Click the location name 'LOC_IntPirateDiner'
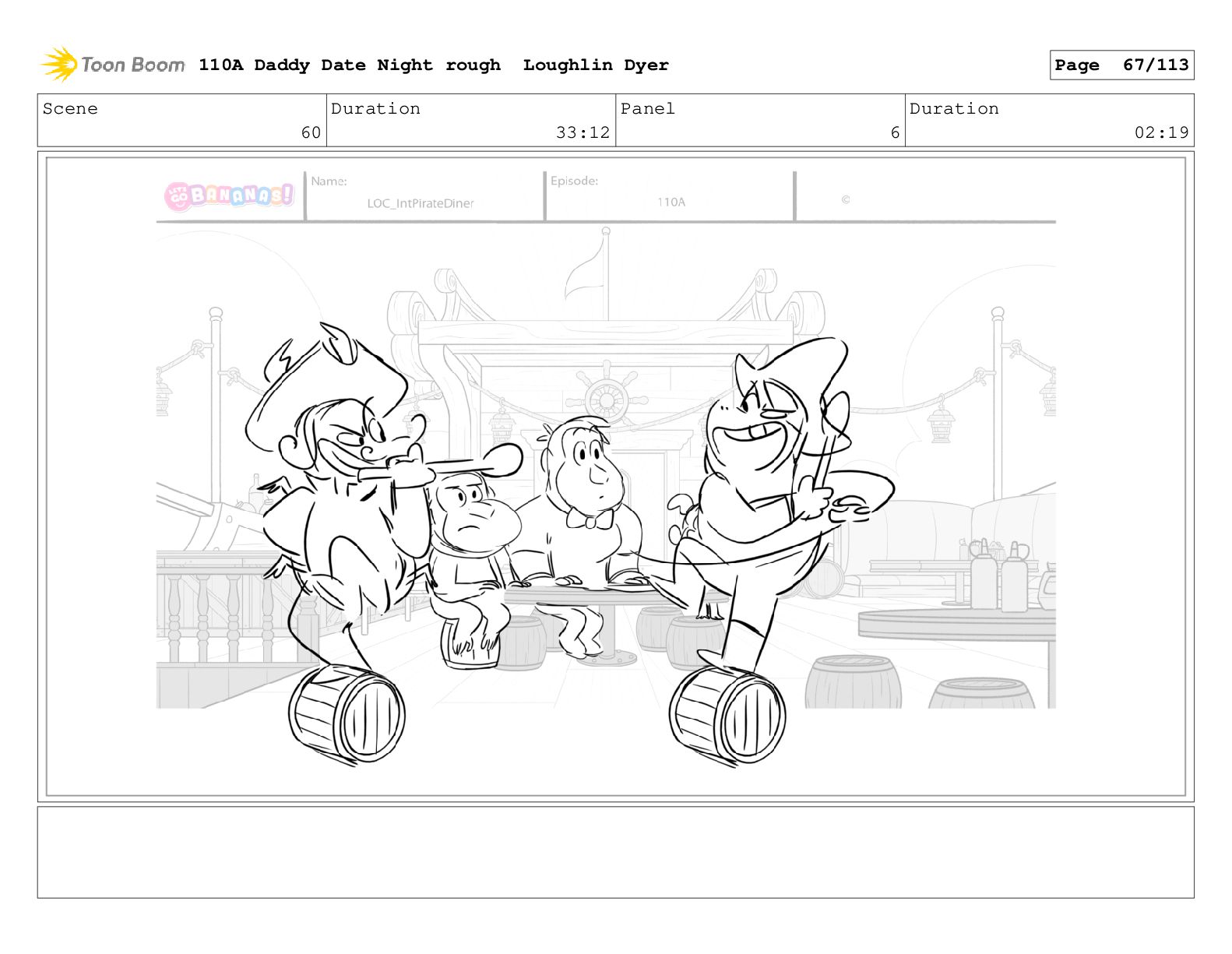This screenshot has width=1232, height=954. [x=421, y=203]
